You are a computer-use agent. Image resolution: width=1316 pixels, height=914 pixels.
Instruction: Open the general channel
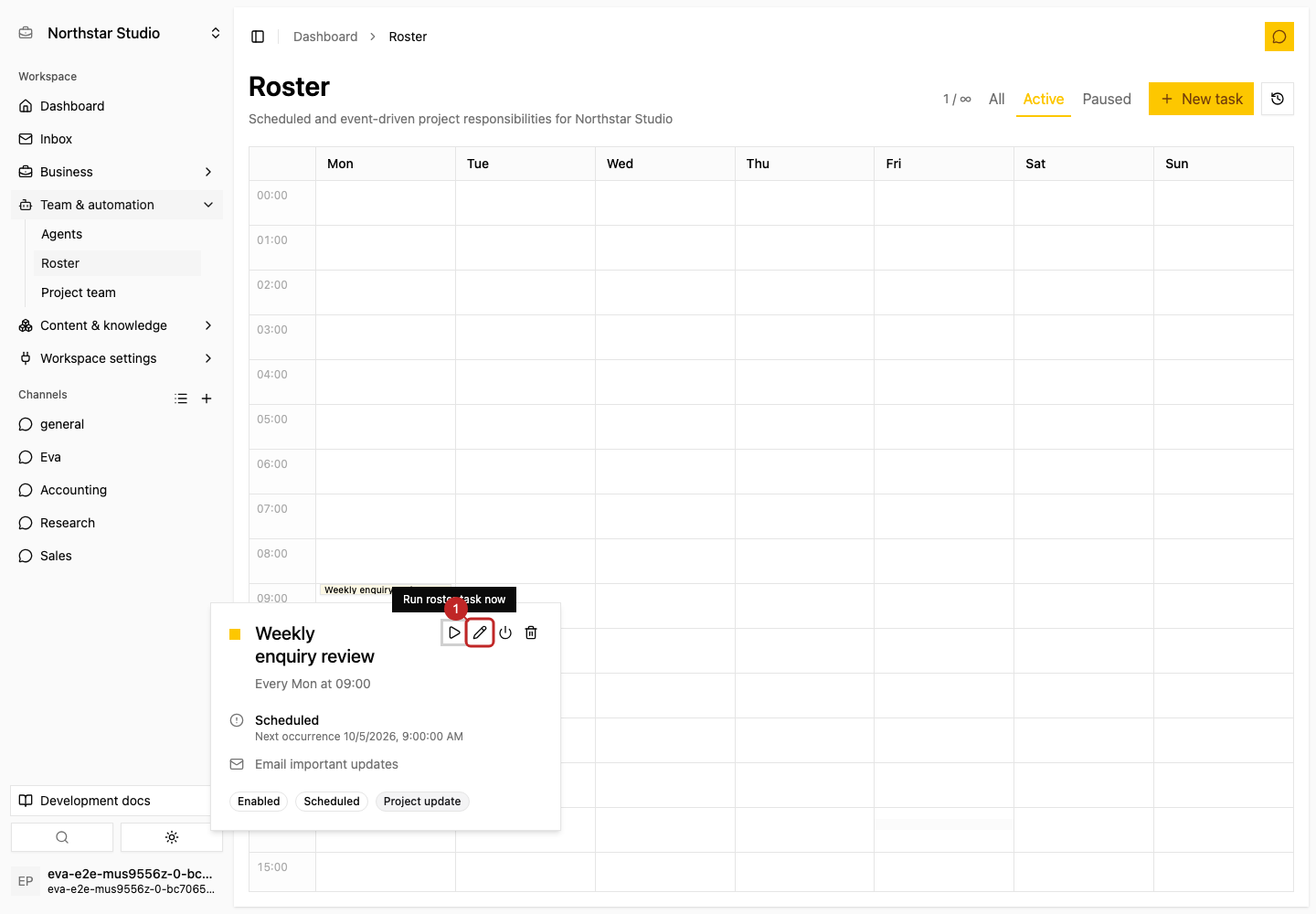pos(117,424)
